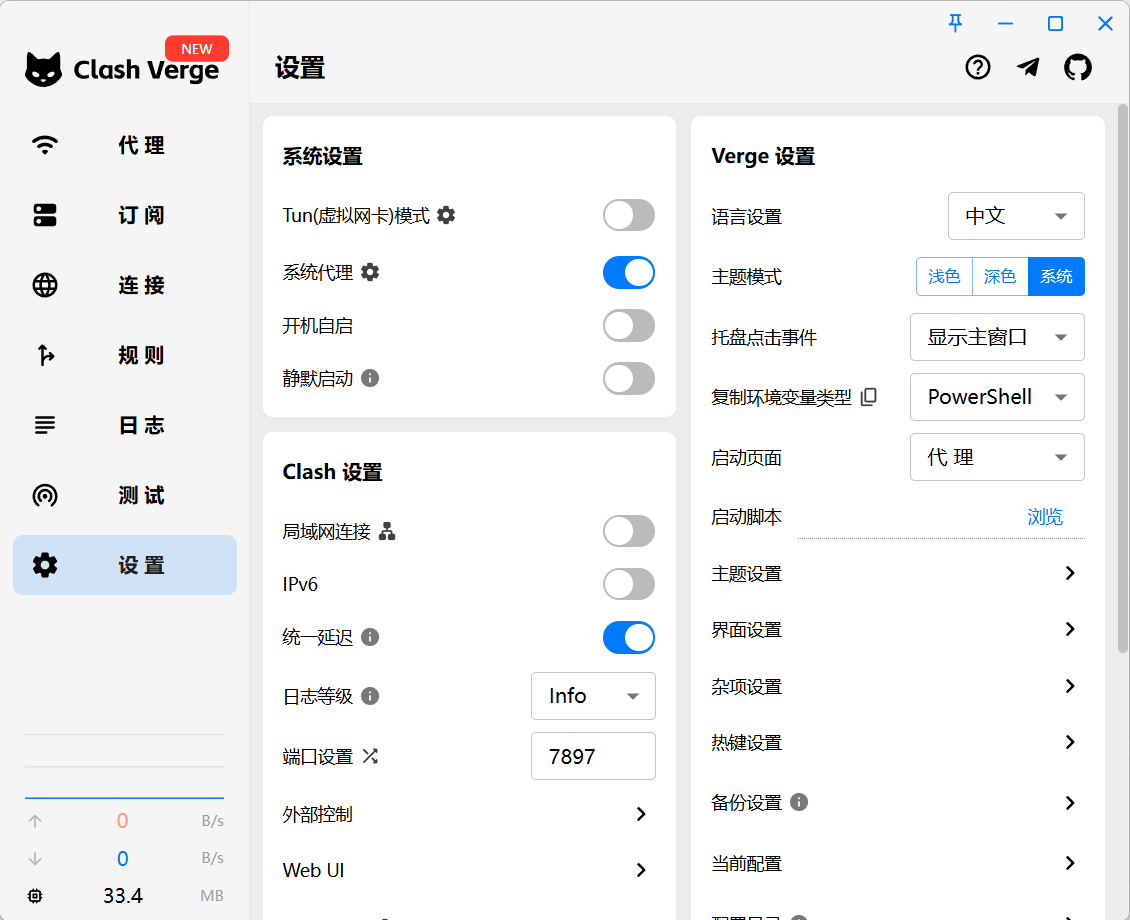The height and width of the screenshot is (920, 1130).
Task: Open the Telegram channel icon
Action: (x=1028, y=68)
